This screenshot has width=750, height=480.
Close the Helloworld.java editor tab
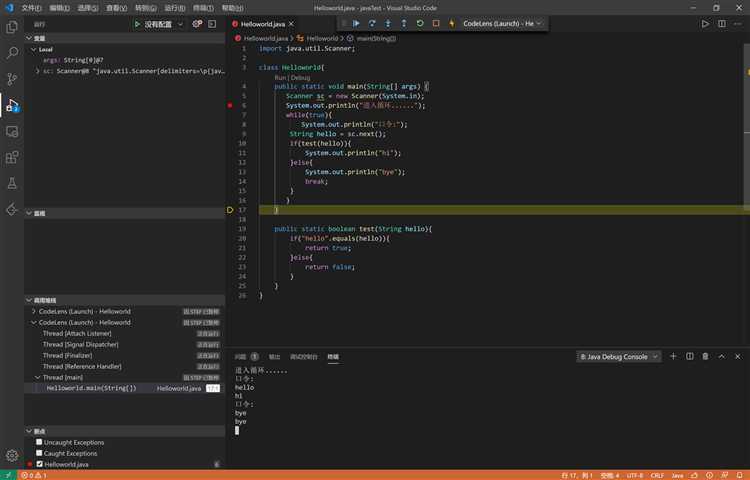click(x=291, y=24)
